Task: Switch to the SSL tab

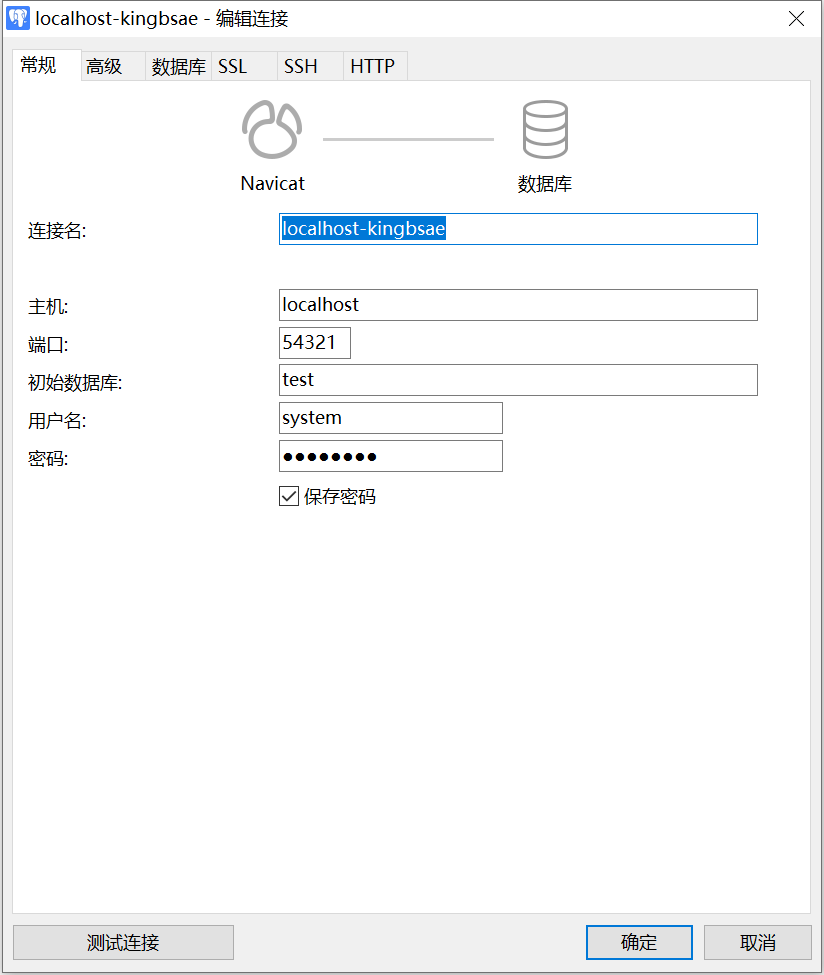Action: click(244, 66)
